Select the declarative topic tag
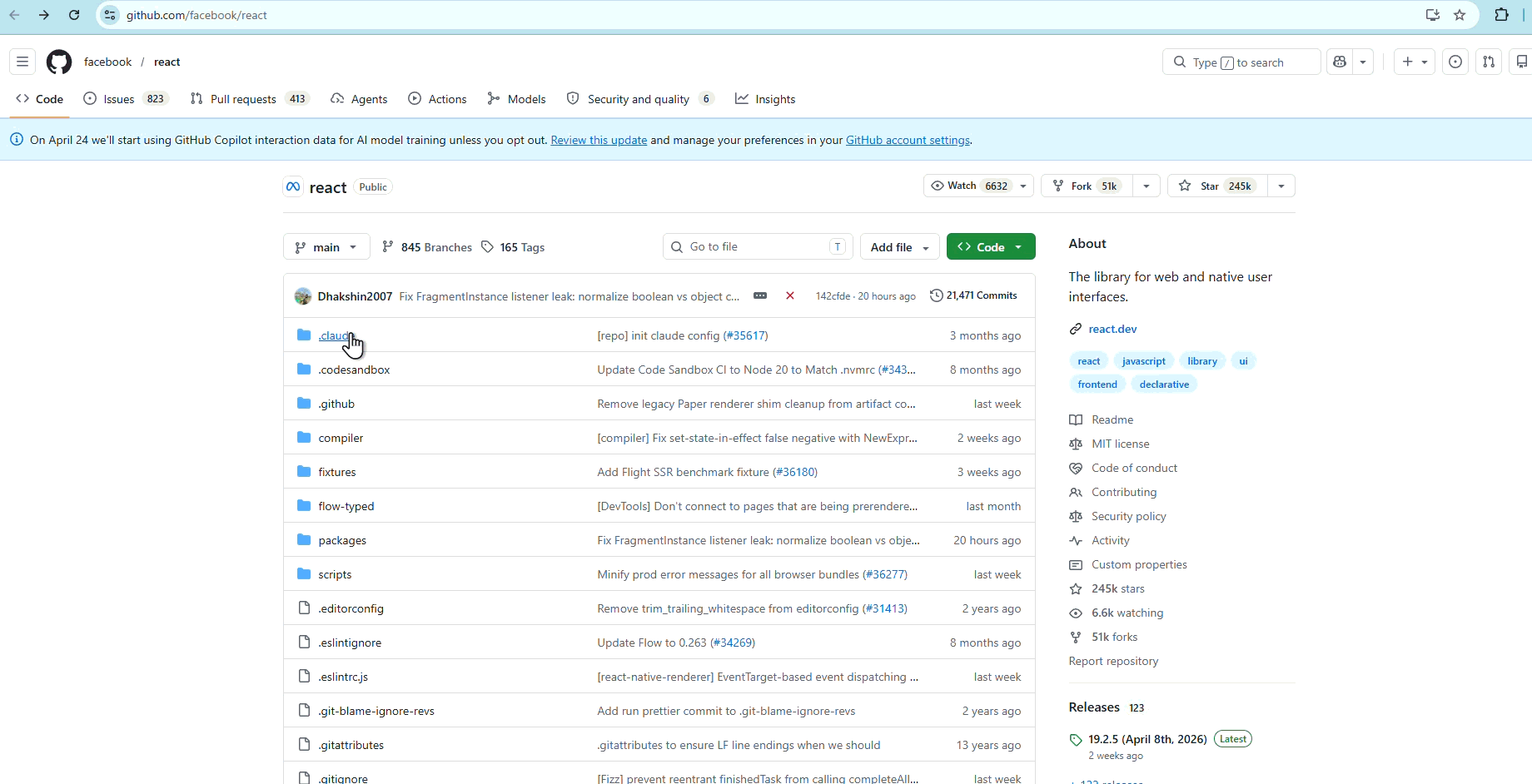This screenshot has width=1532, height=784. [1164, 384]
